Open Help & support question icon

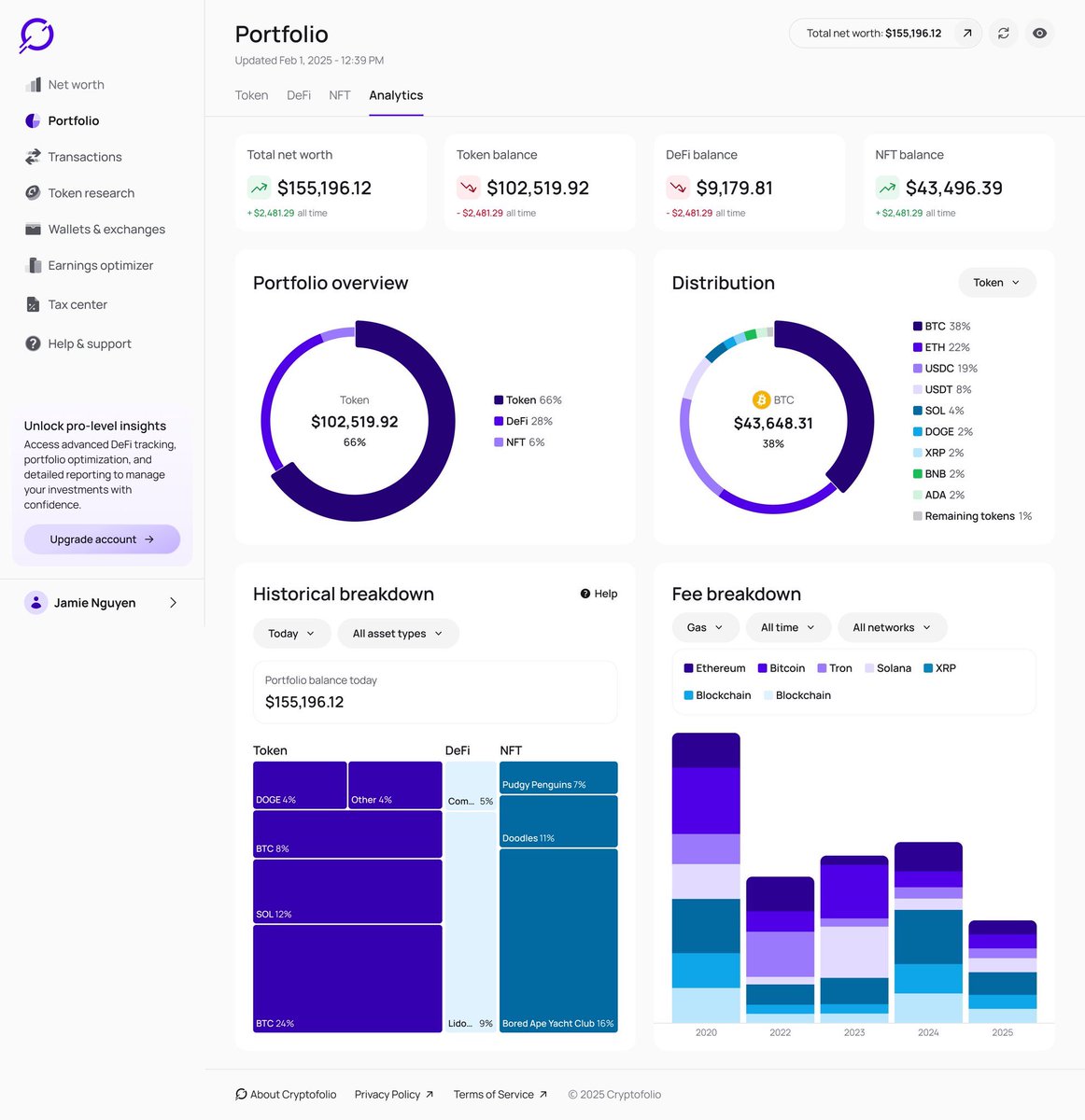pyautogui.click(x=33, y=344)
